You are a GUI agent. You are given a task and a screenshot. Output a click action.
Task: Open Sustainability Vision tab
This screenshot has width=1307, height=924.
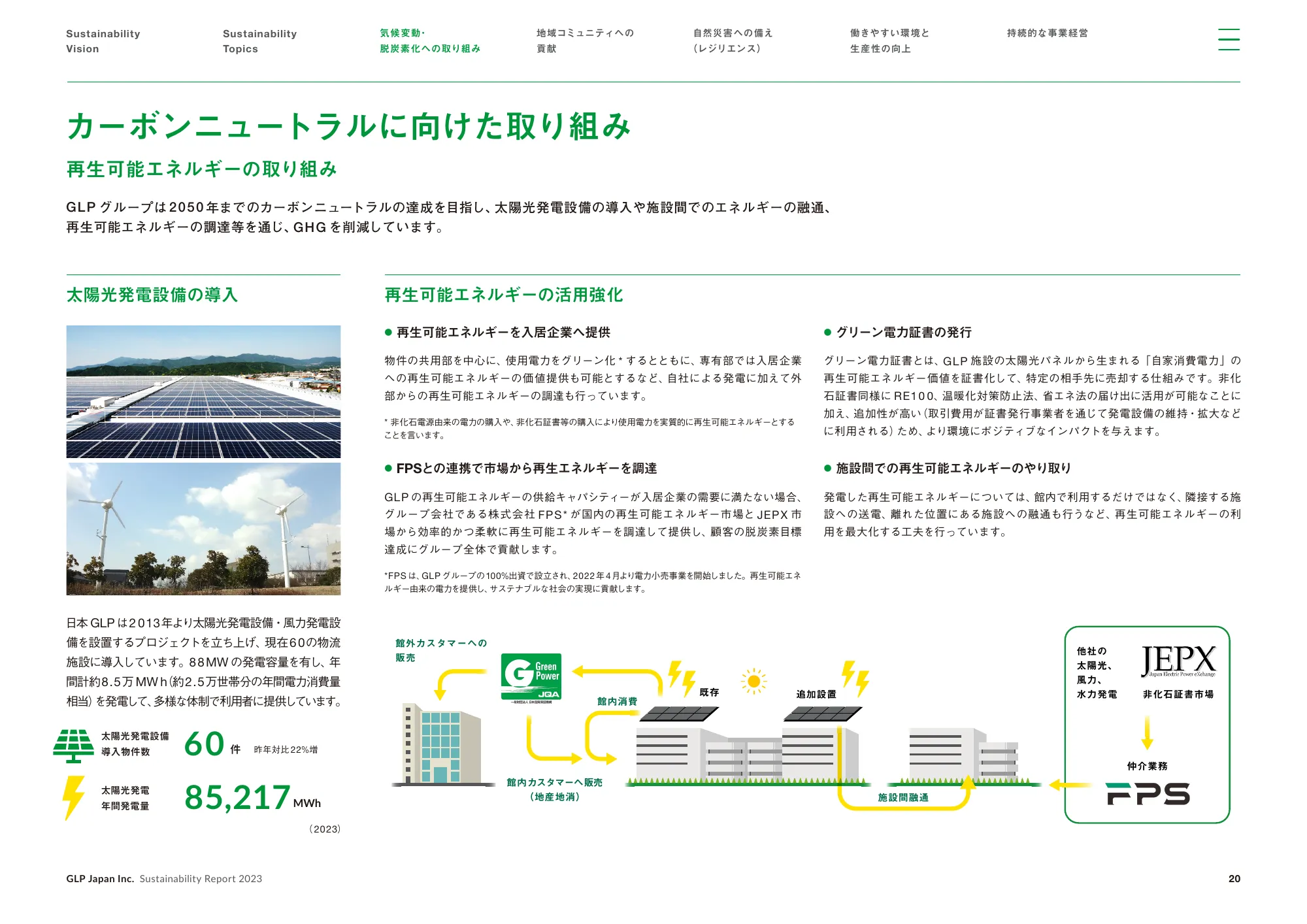[x=103, y=41]
